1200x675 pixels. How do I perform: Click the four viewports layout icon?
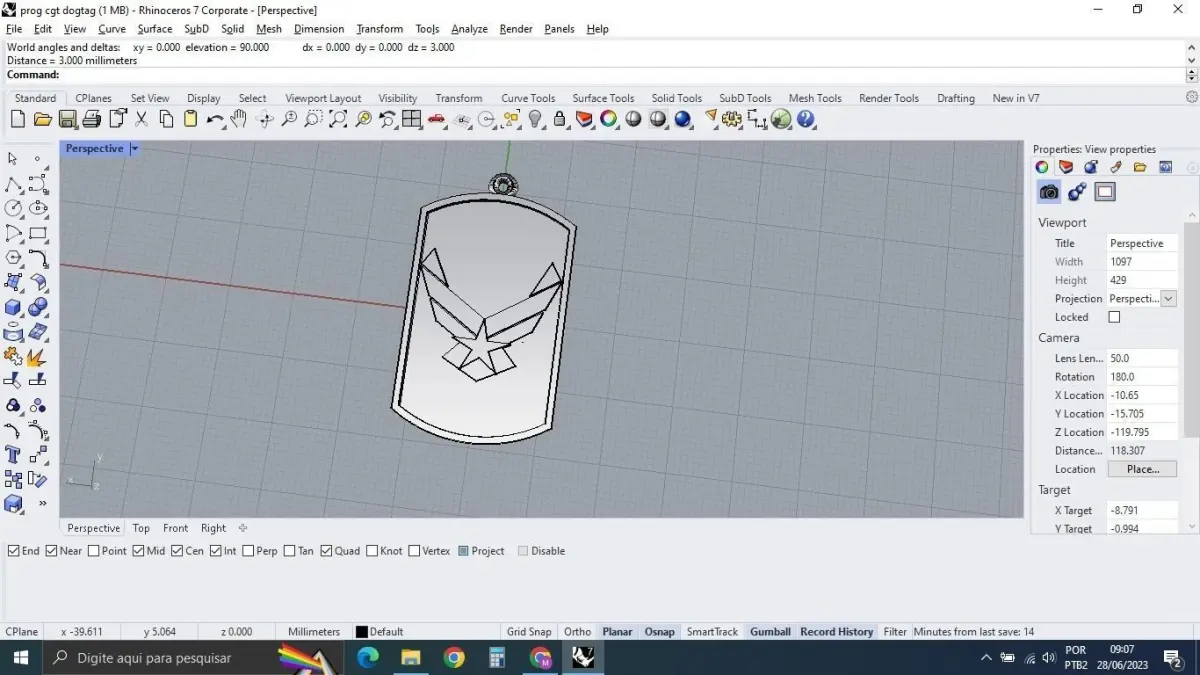412,119
